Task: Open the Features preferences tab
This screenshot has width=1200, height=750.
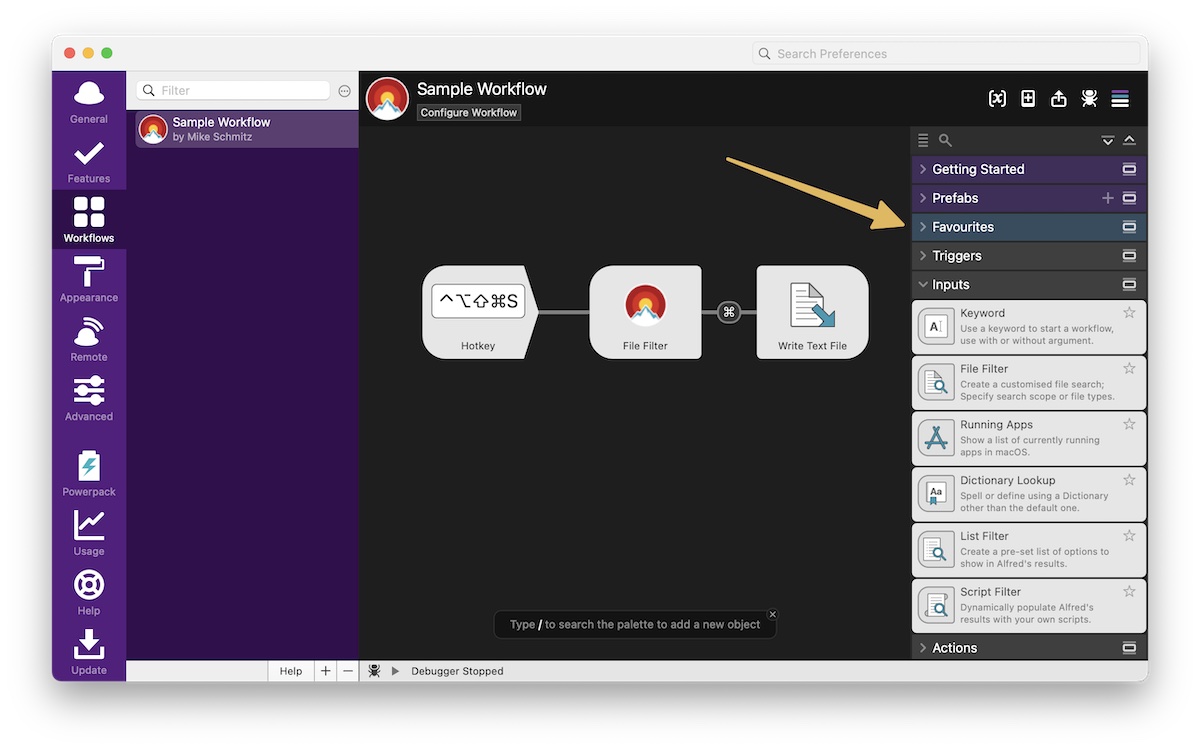Action: pos(89,161)
